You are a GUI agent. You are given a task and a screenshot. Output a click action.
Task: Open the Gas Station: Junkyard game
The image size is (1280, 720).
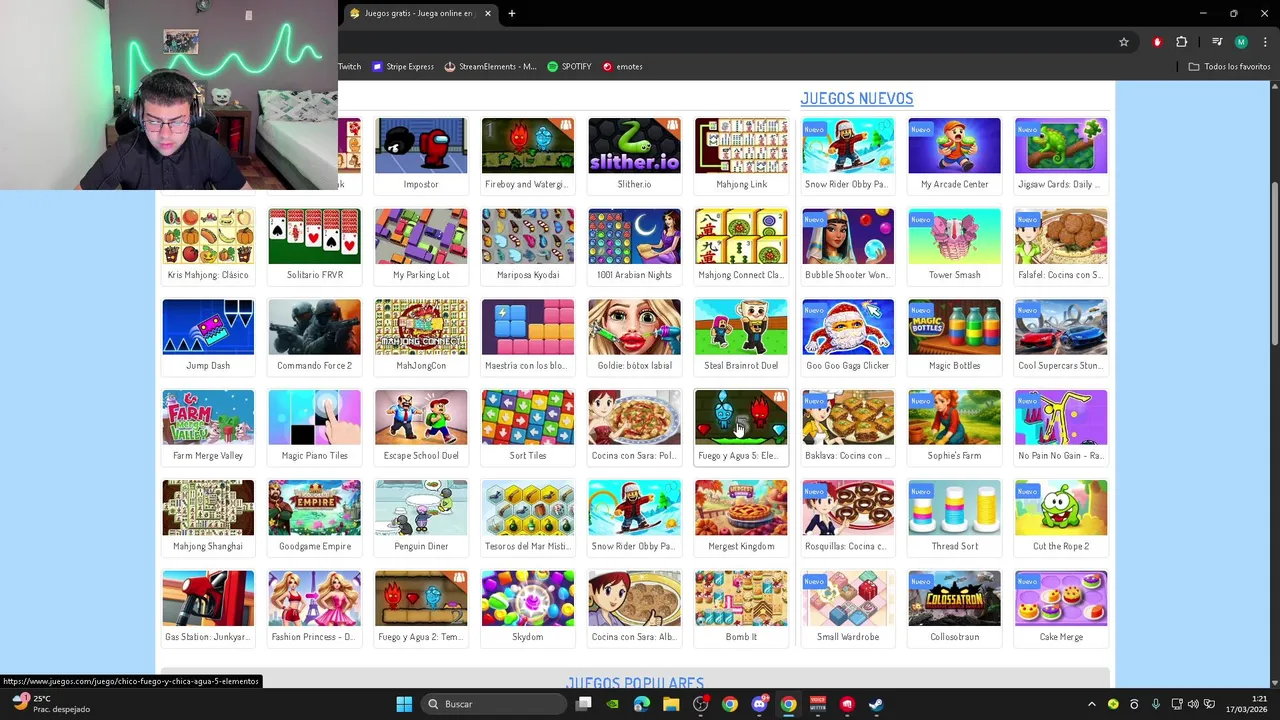[x=208, y=608]
